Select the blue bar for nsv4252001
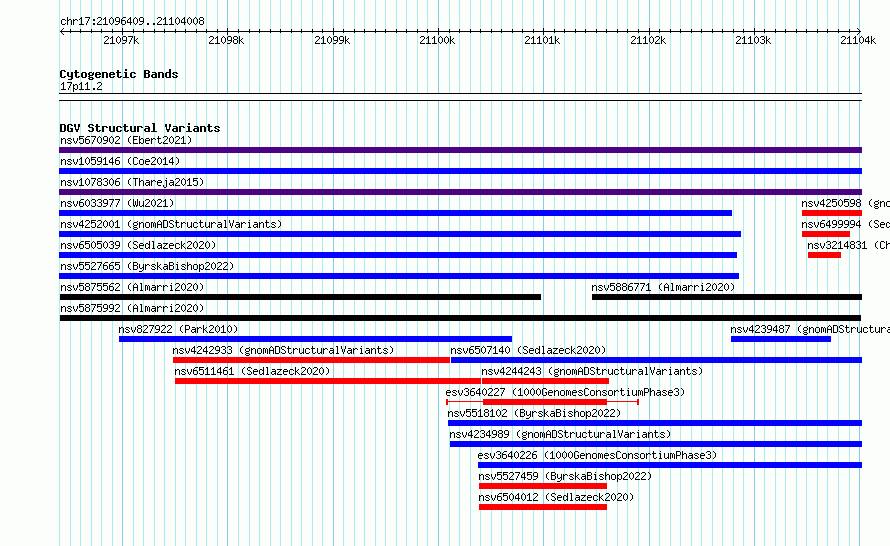 [400, 234]
